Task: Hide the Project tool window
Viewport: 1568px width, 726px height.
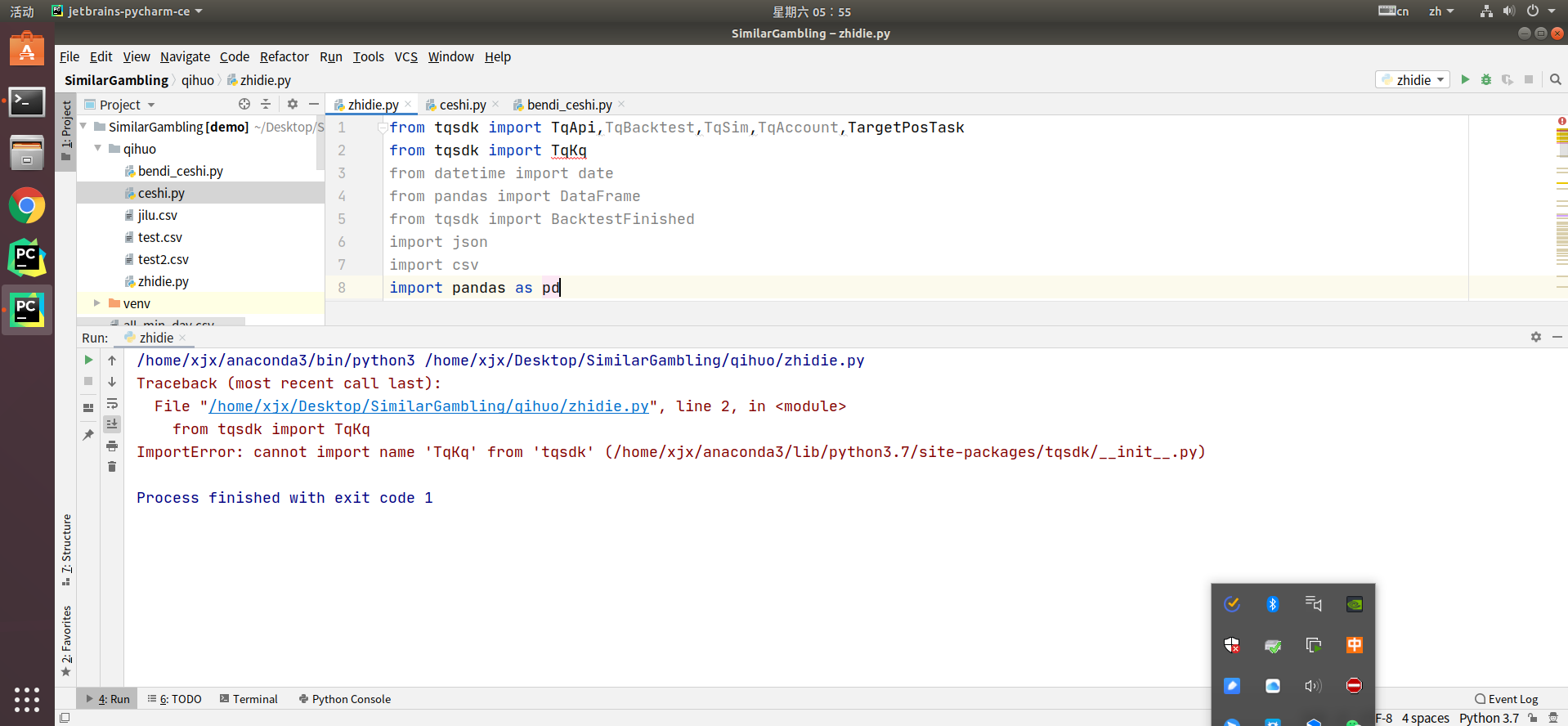Action: pyautogui.click(x=314, y=104)
